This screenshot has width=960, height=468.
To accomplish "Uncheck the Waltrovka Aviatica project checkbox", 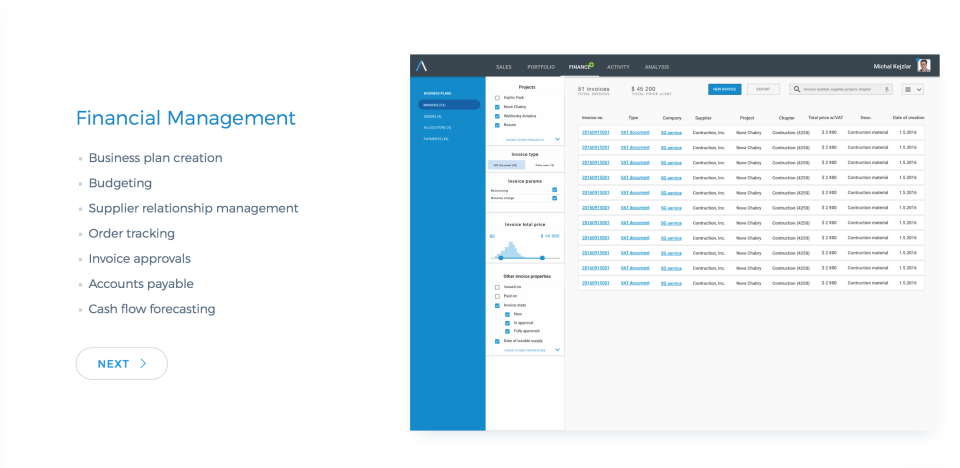I will click(497, 116).
